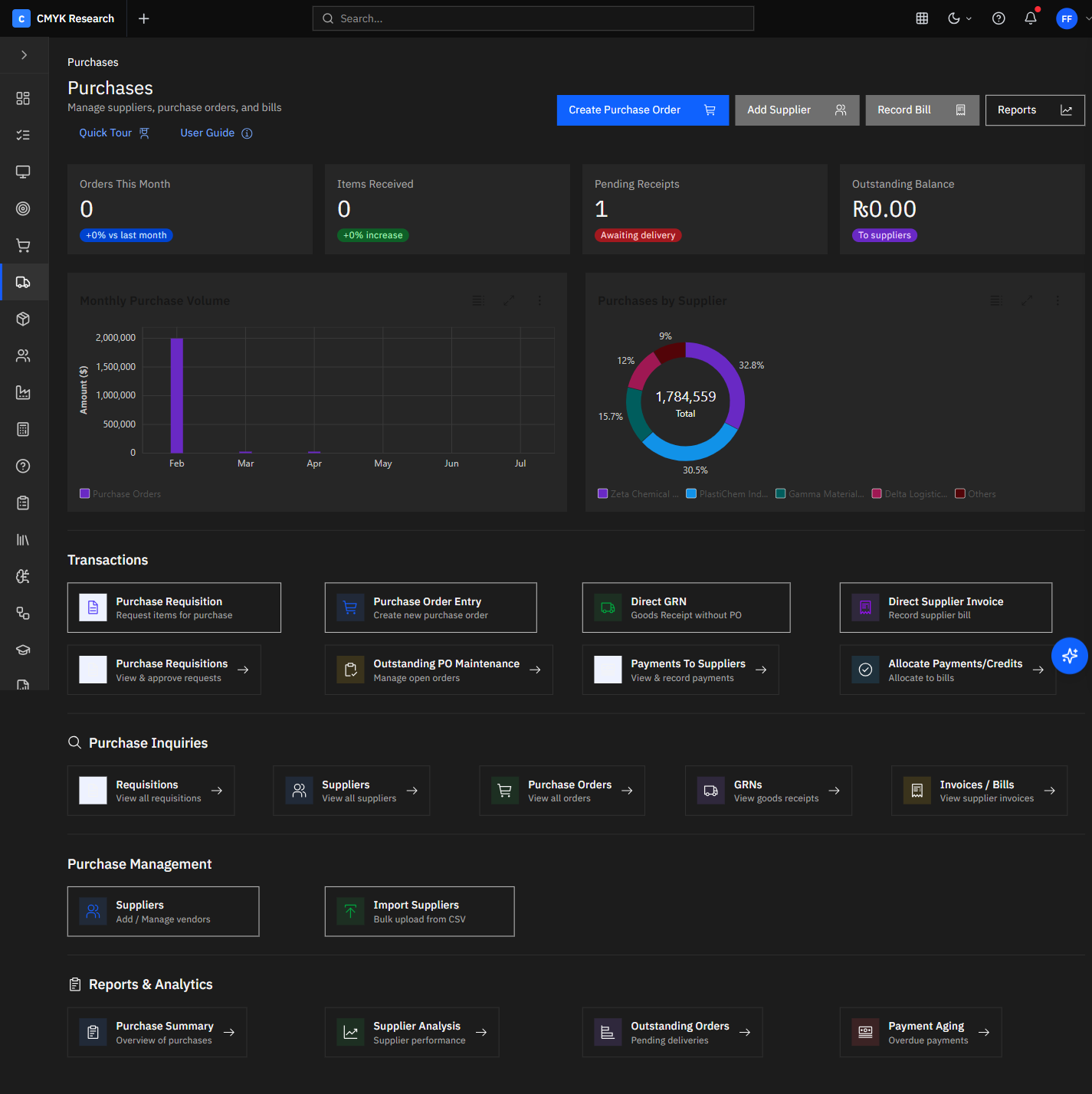This screenshot has height=1094, width=1092.
Task: Open Purchase Requisition transaction card
Action: point(174,608)
